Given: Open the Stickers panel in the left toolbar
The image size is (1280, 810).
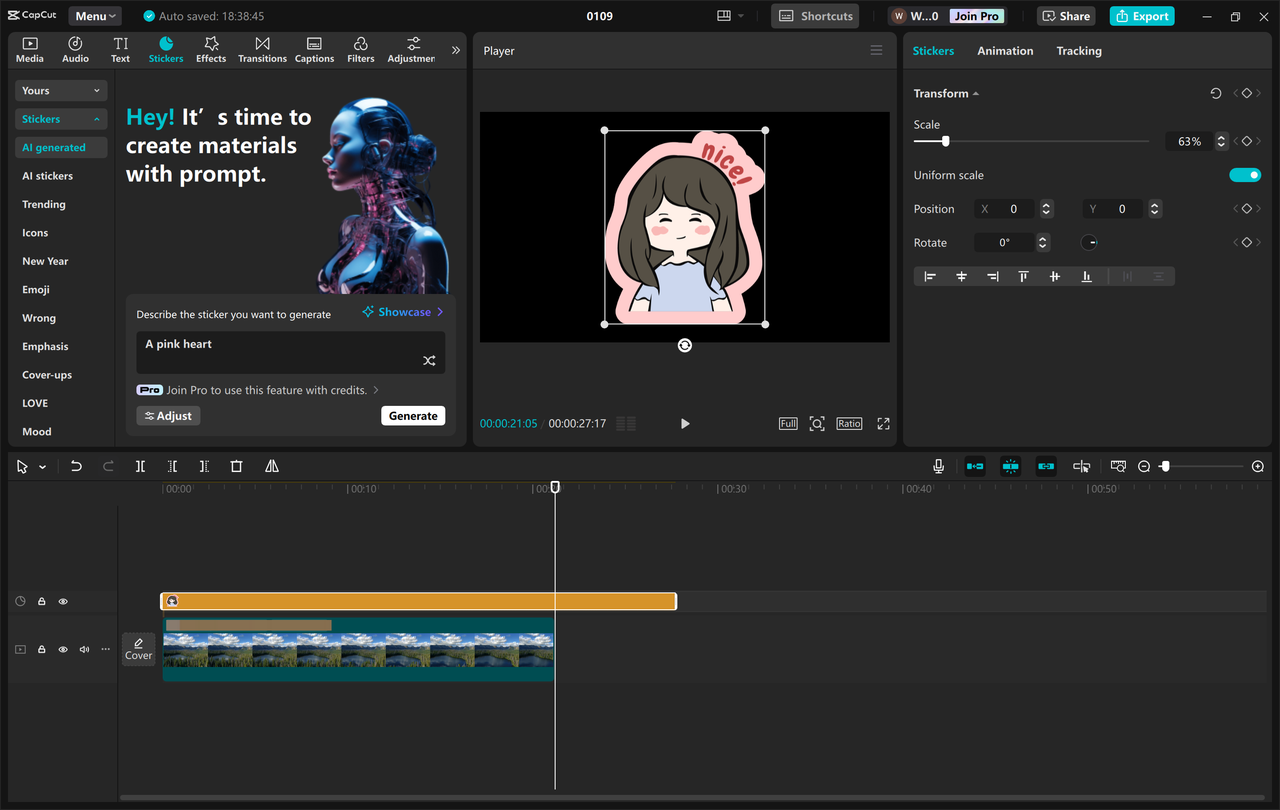Looking at the screenshot, I should [x=166, y=48].
